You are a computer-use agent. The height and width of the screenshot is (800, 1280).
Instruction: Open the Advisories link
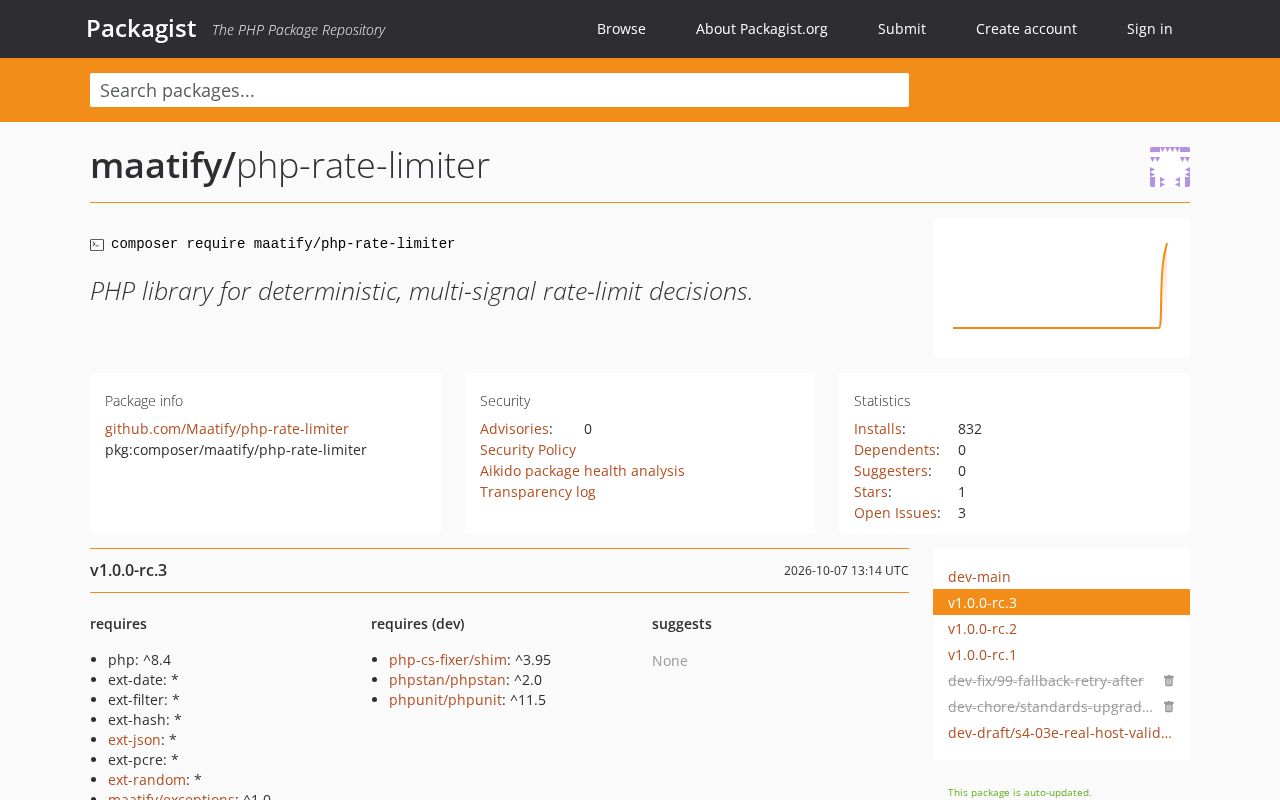(x=514, y=429)
